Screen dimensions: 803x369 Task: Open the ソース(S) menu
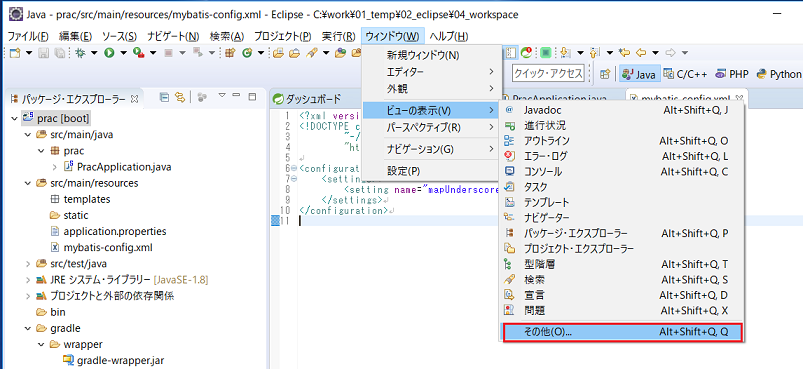119,36
